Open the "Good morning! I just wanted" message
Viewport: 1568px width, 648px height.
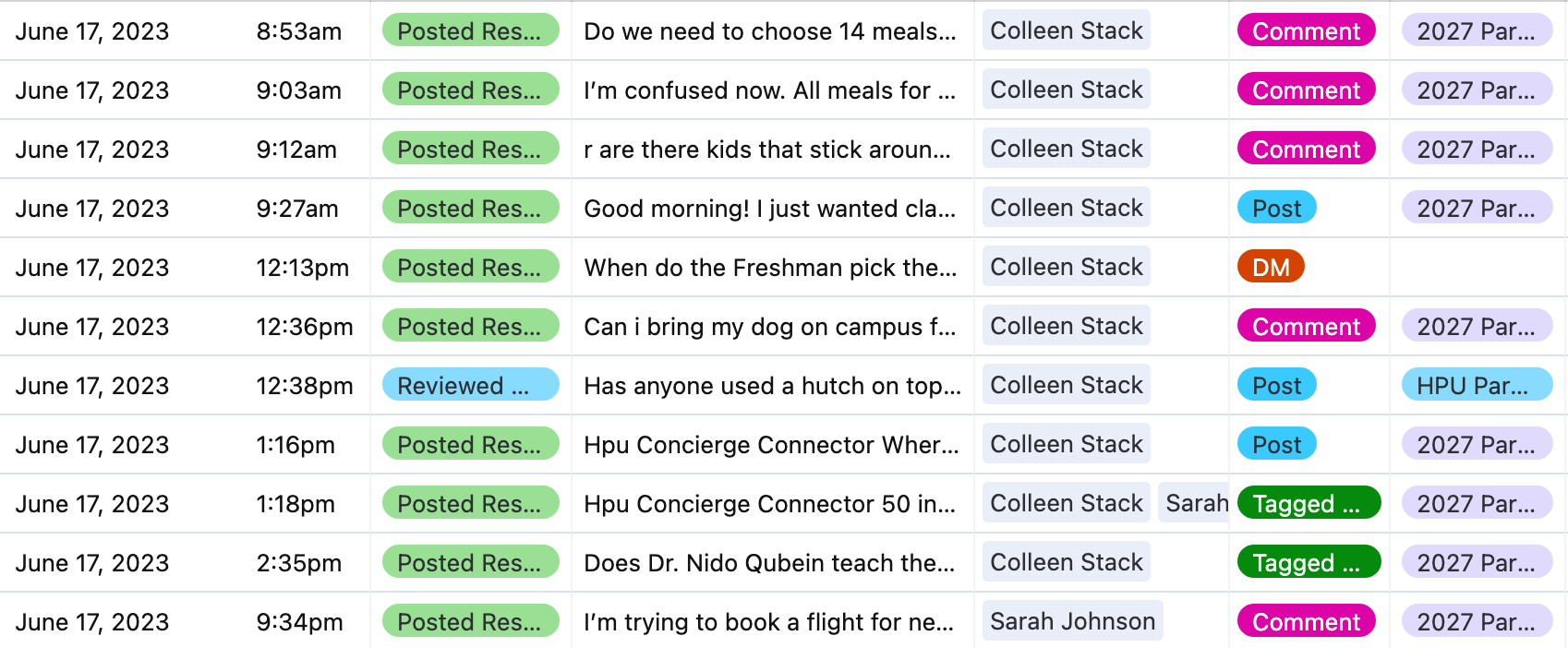click(769, 209)
